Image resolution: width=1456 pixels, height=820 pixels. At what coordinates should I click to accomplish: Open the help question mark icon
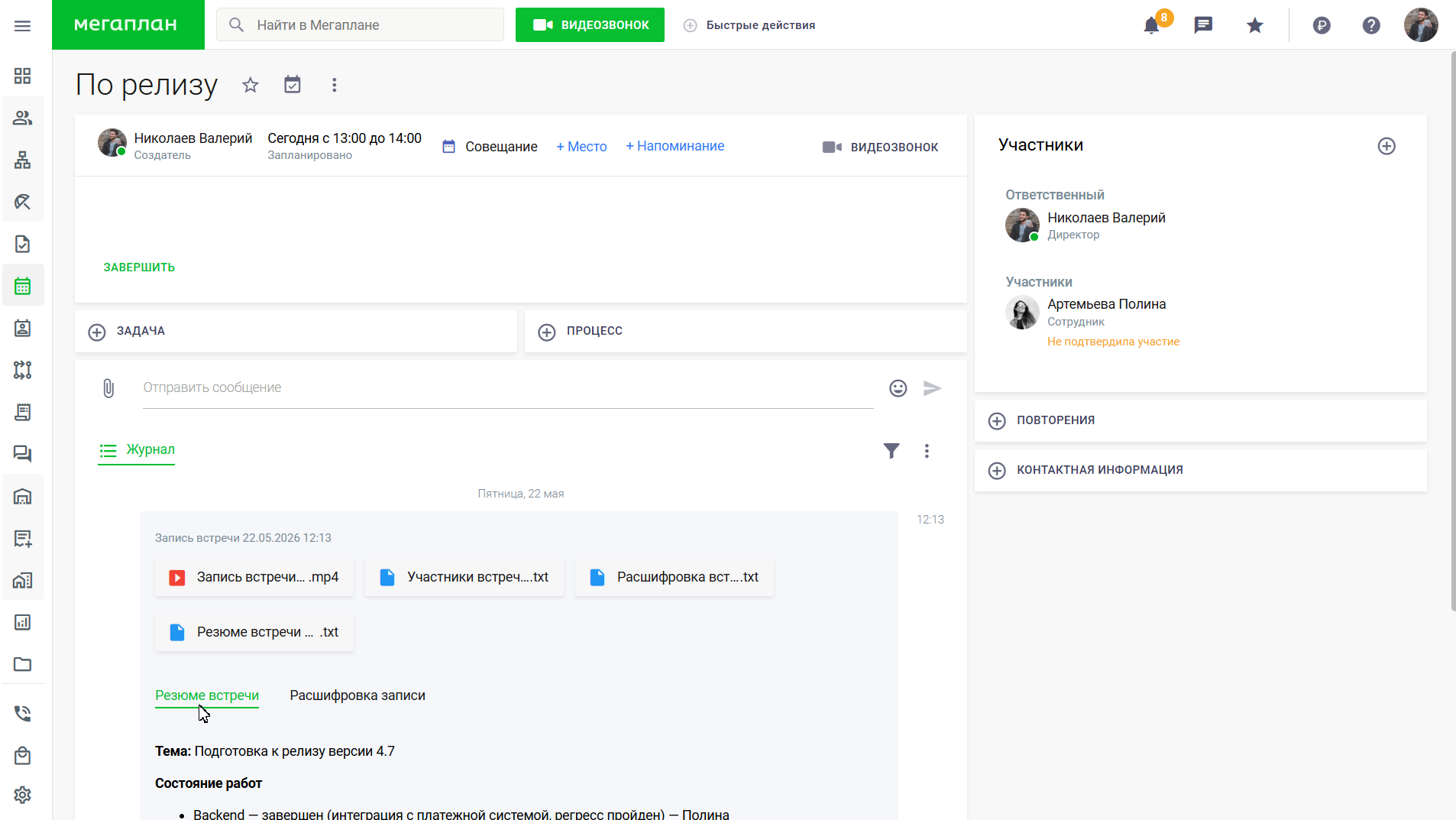1371,25
